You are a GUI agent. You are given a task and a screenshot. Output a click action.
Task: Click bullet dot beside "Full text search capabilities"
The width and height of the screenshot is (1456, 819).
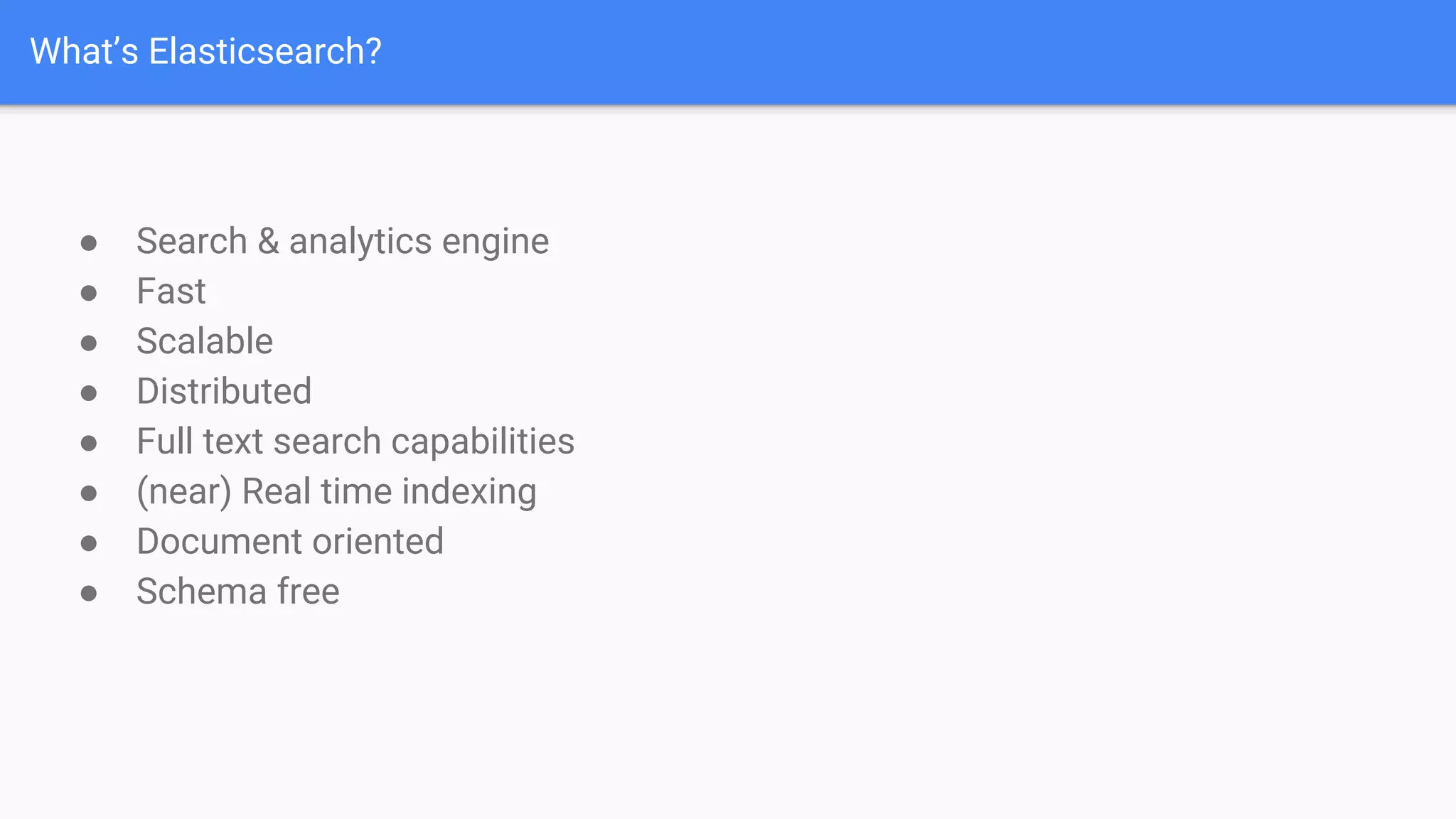[89, 444]
